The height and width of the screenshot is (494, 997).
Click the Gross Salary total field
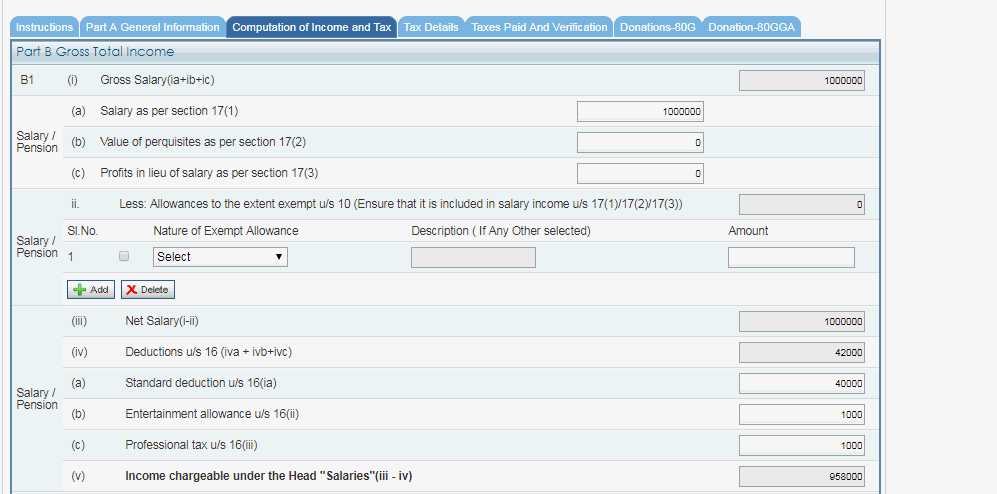(801, 82)
